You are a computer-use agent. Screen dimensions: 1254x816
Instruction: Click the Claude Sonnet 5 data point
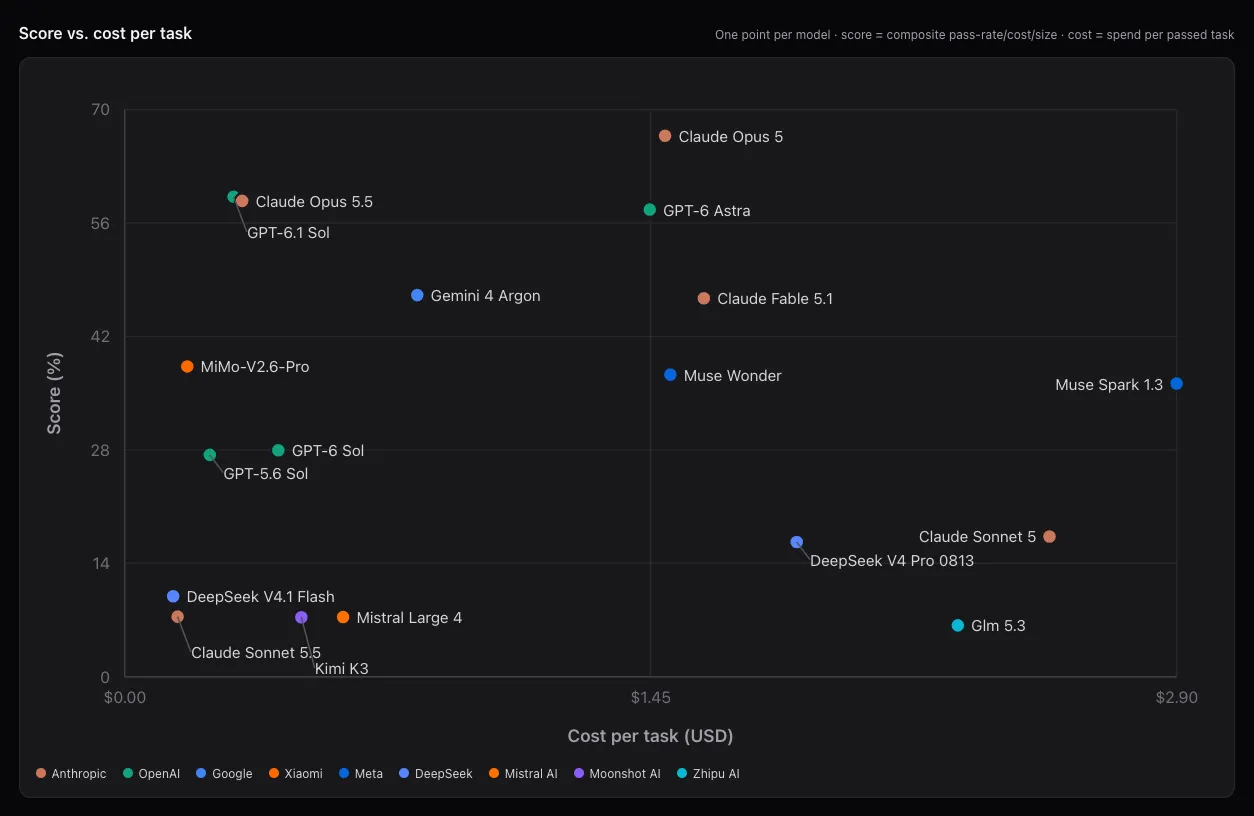[1049, 537]
